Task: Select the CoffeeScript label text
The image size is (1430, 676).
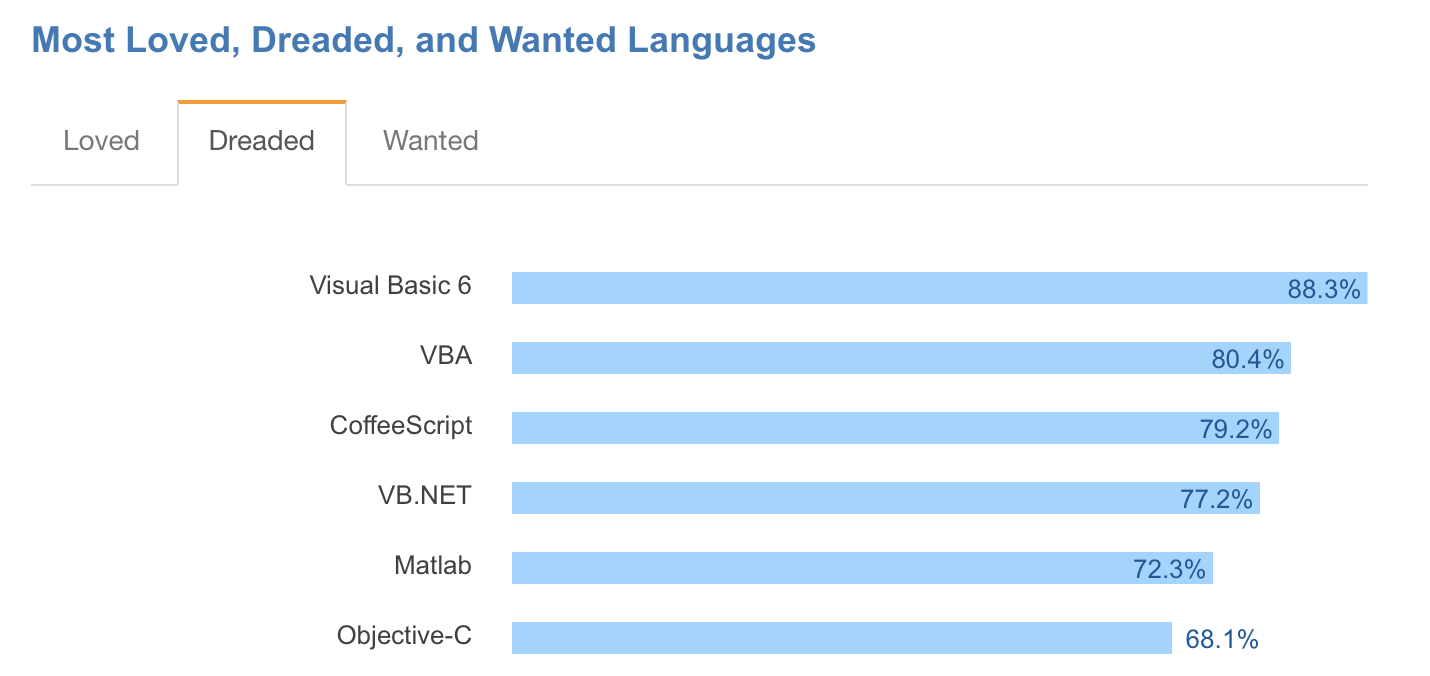Action: (401, 426)
